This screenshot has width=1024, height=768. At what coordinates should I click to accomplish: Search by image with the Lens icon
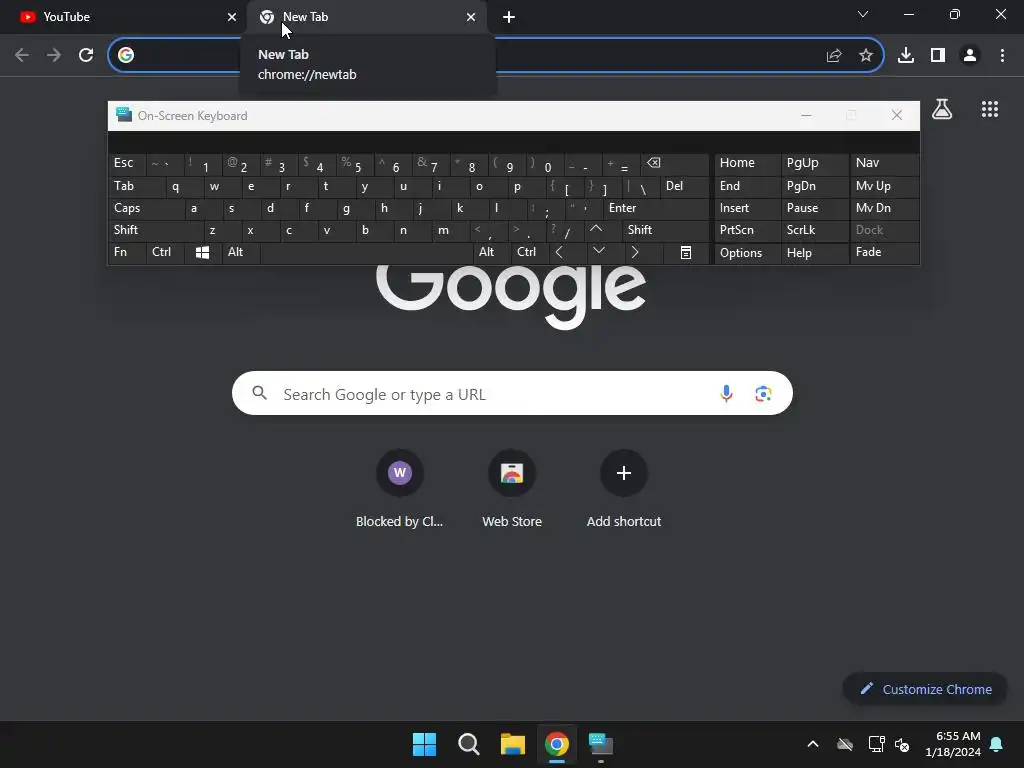(x=763, y=393)
